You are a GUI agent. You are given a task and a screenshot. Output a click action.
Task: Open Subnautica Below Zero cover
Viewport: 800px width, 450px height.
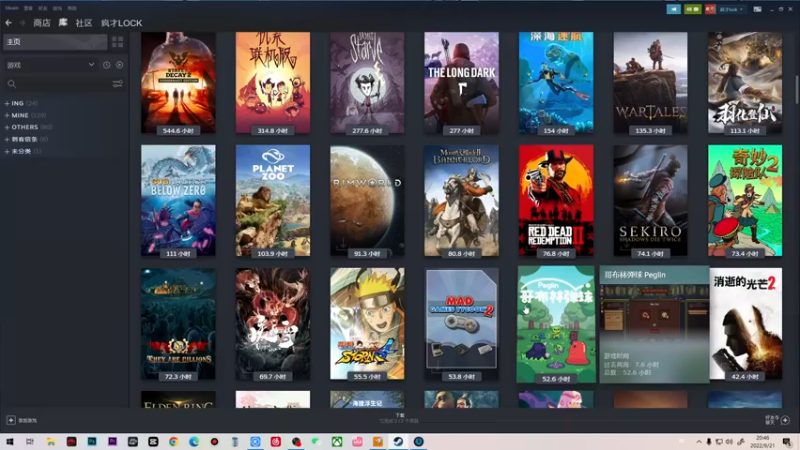[178, 201]
